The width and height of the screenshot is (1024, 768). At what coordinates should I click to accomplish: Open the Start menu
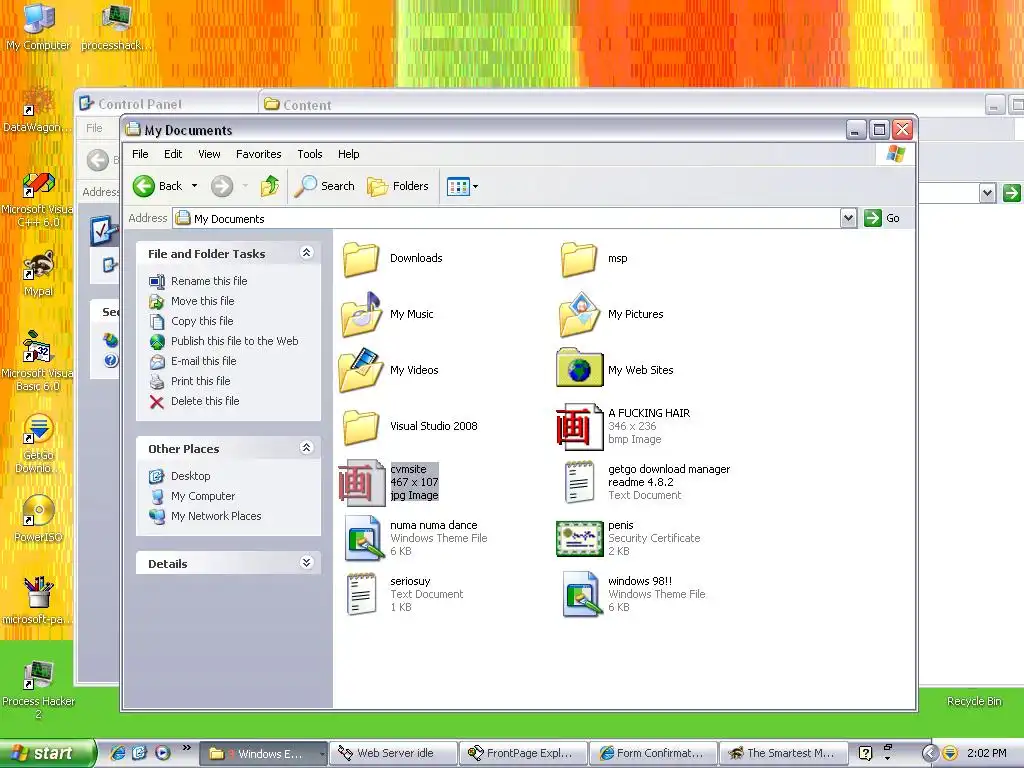coord(47,754)
